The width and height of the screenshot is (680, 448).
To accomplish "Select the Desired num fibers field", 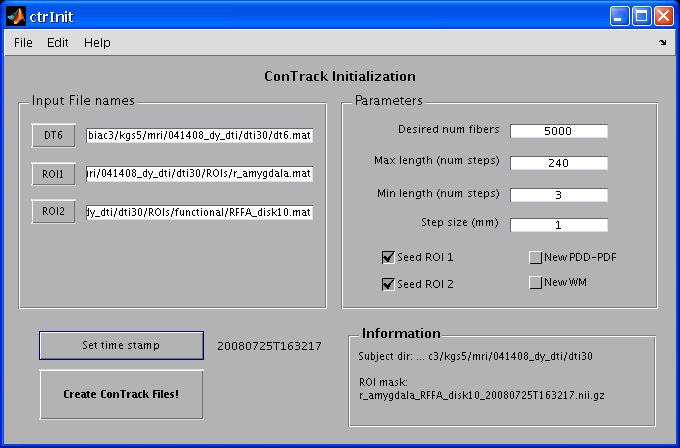I will point(559,131).
